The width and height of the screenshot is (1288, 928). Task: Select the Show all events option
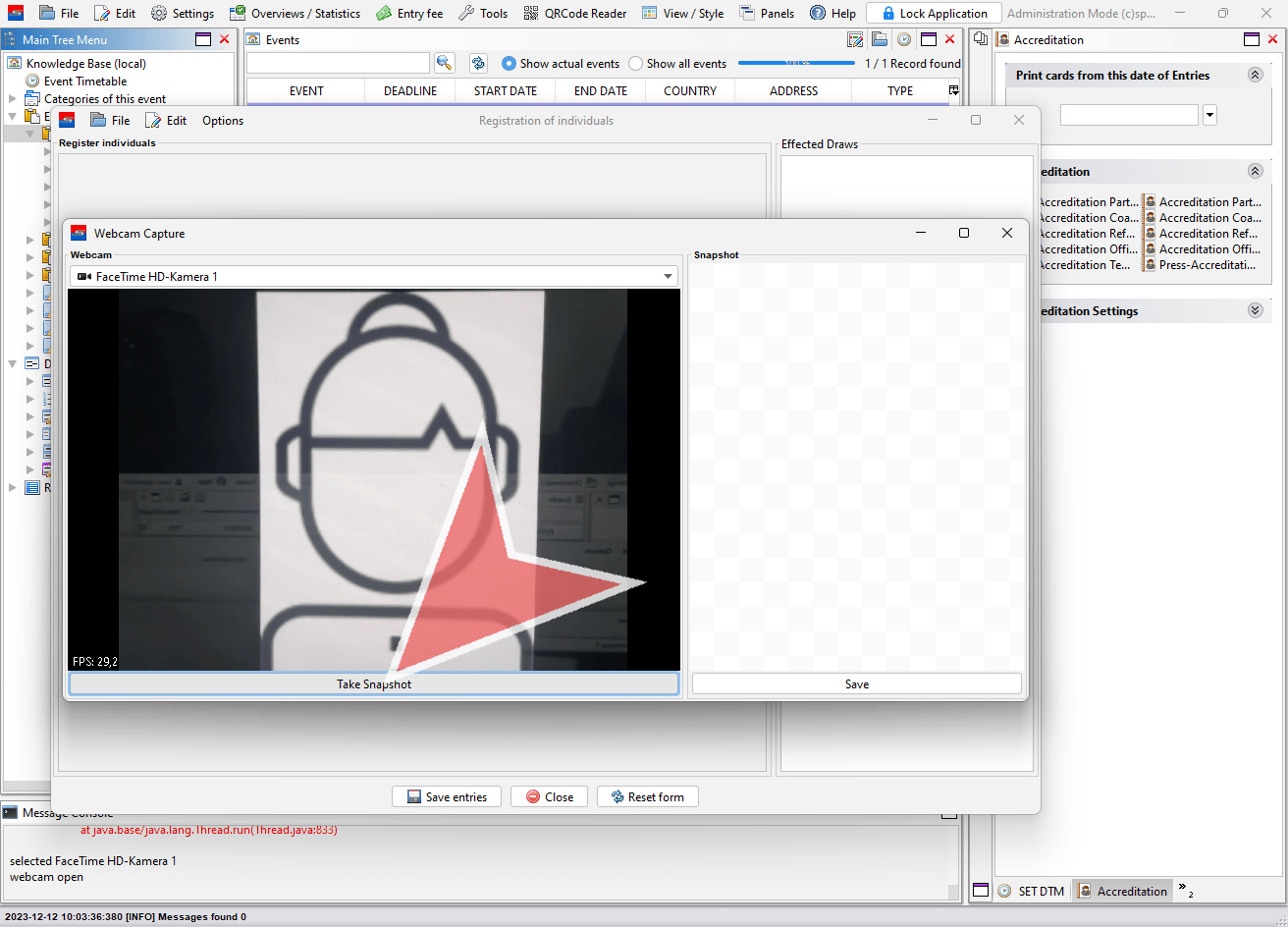(636, 64)
